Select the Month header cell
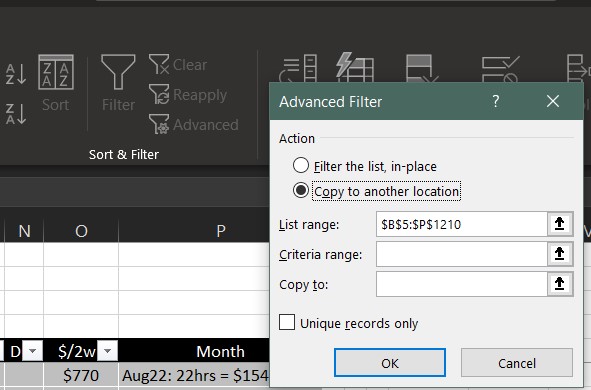Screen dimensions: 591x390 194,351
